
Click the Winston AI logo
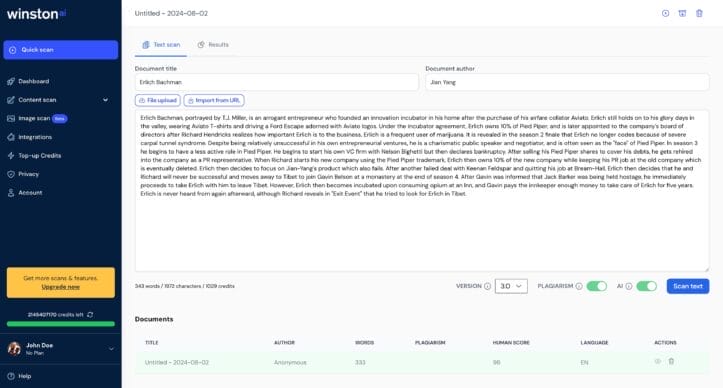coord(36,14)
